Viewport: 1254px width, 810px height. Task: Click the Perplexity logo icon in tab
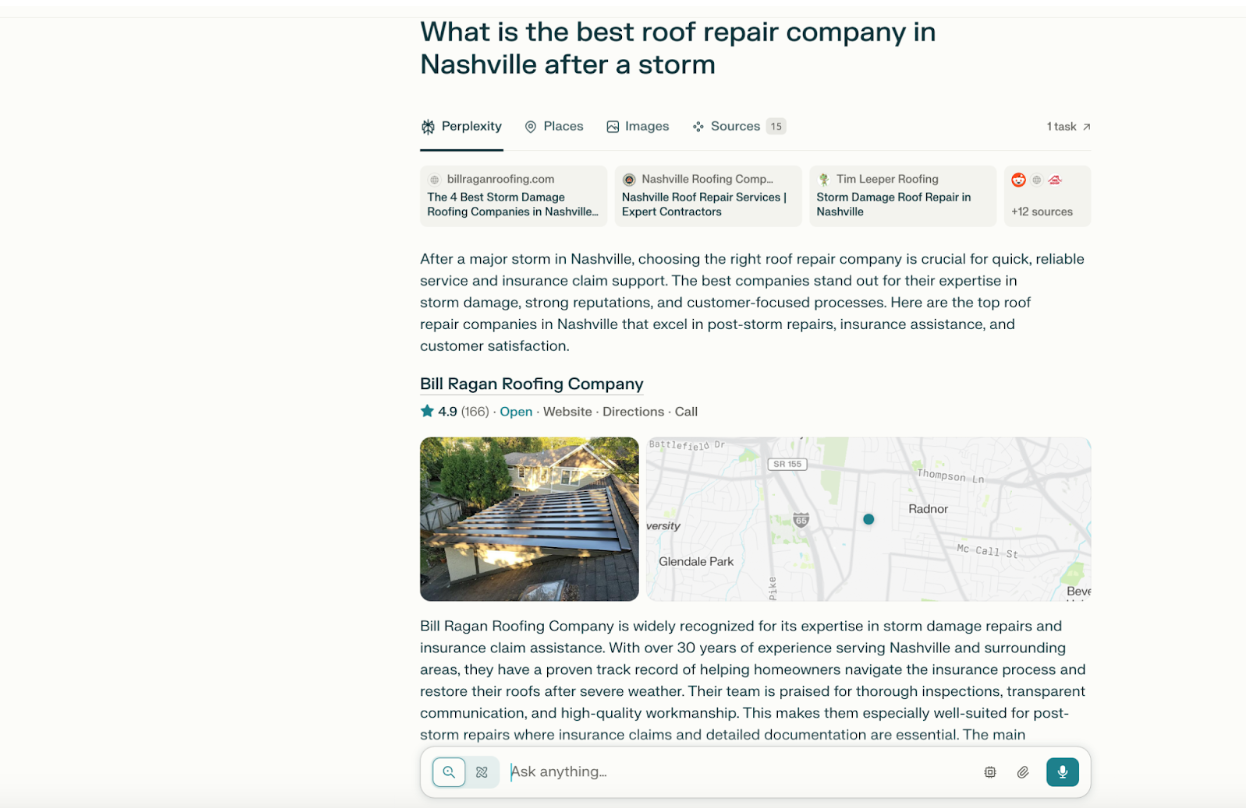point(428,127)
